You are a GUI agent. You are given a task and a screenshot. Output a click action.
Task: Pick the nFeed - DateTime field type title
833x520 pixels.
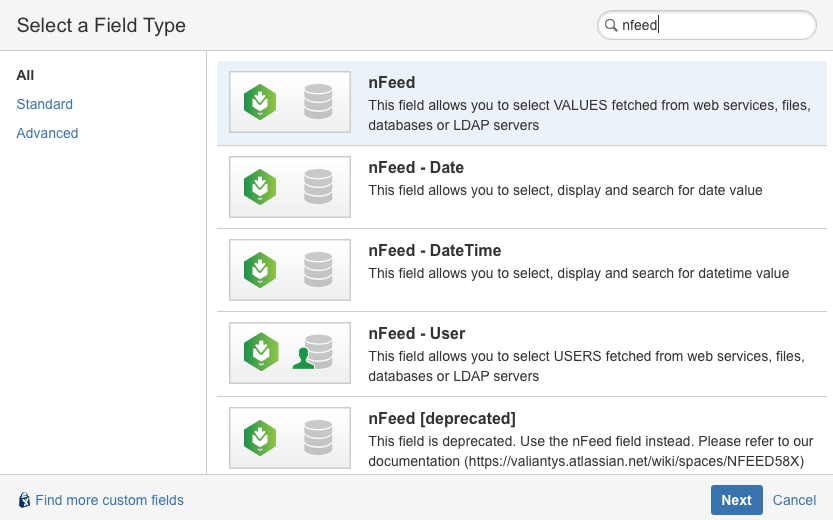coord(434,251)
